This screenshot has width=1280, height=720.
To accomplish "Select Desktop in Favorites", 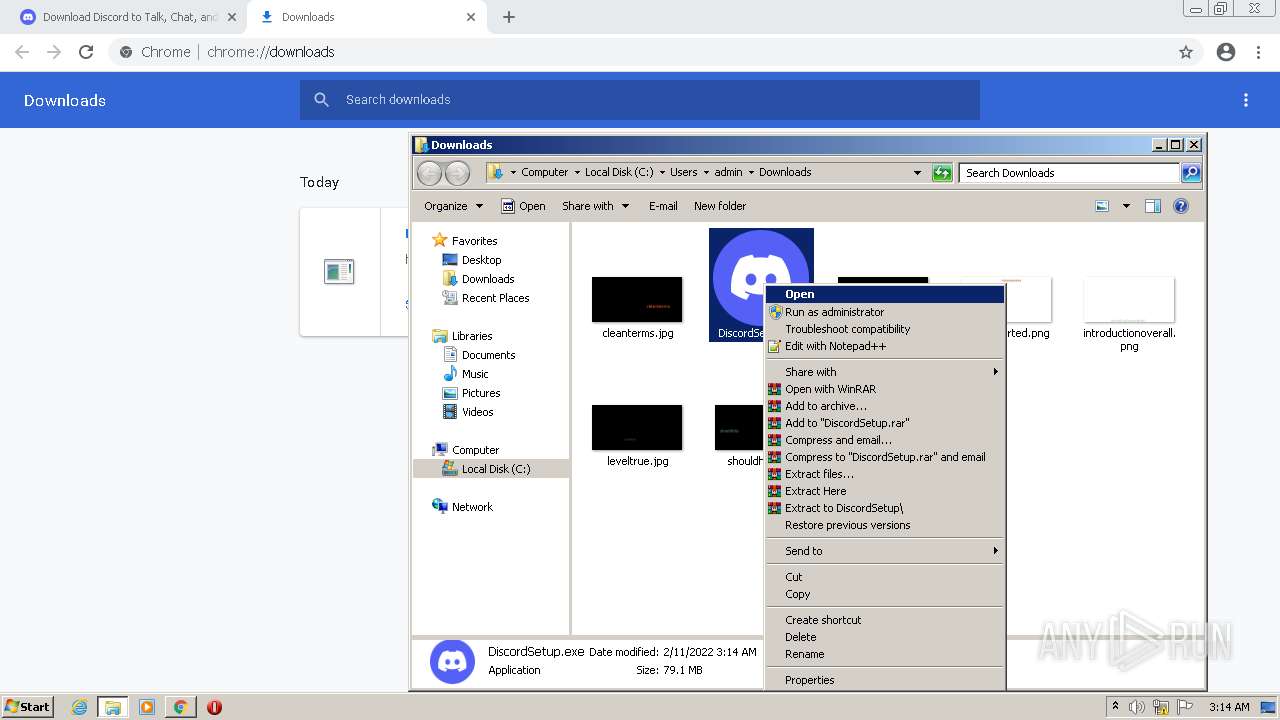I will click(x=481, y=260).
